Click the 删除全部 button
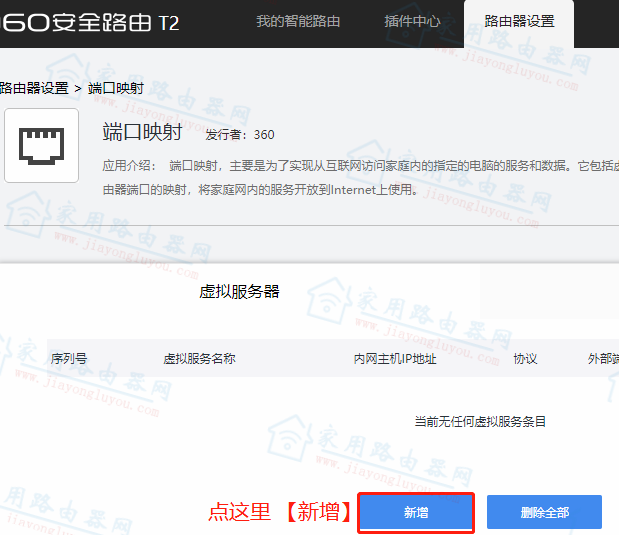The width and height of the screenshot is (619, 535). tap(544, 512)
